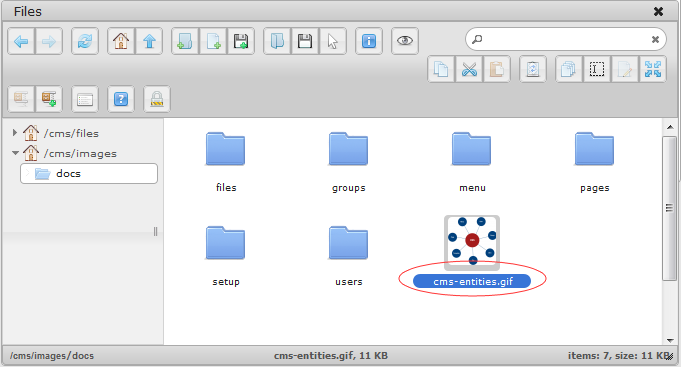Reload the folder with the refresh icon

tap(85, 41)
